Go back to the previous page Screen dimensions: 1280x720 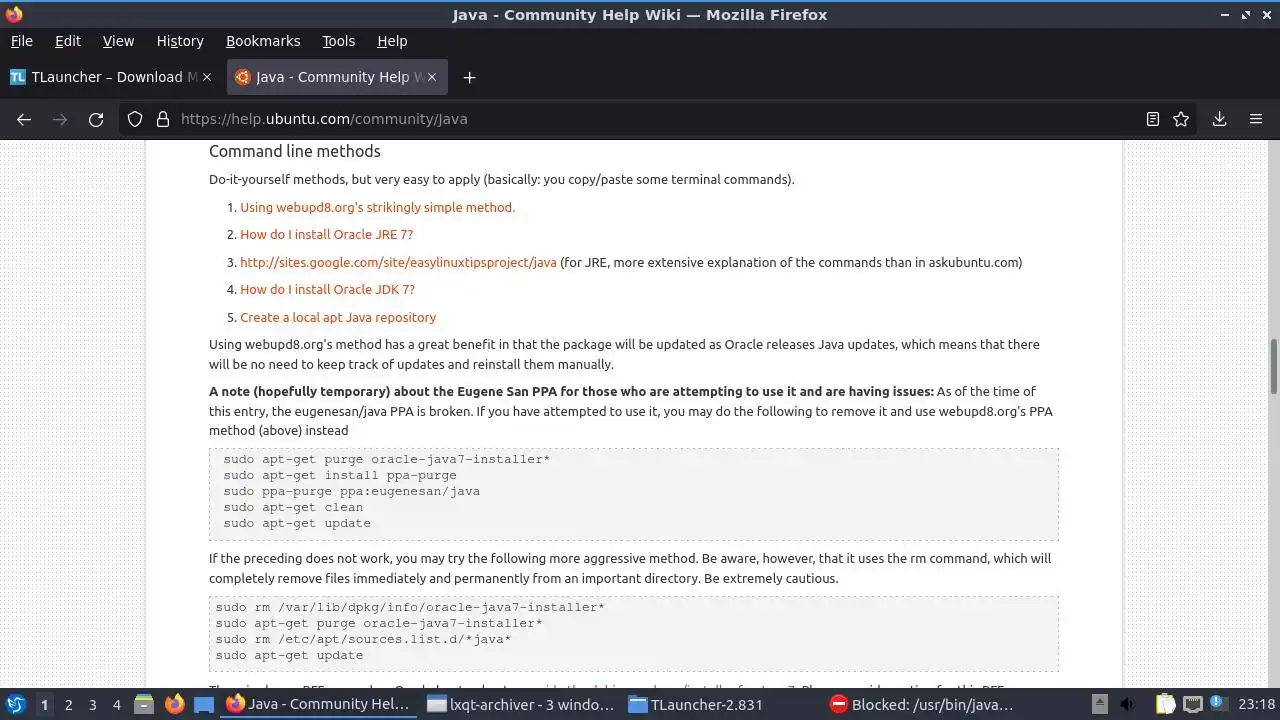pyautogui.click(x=24, y=119)
